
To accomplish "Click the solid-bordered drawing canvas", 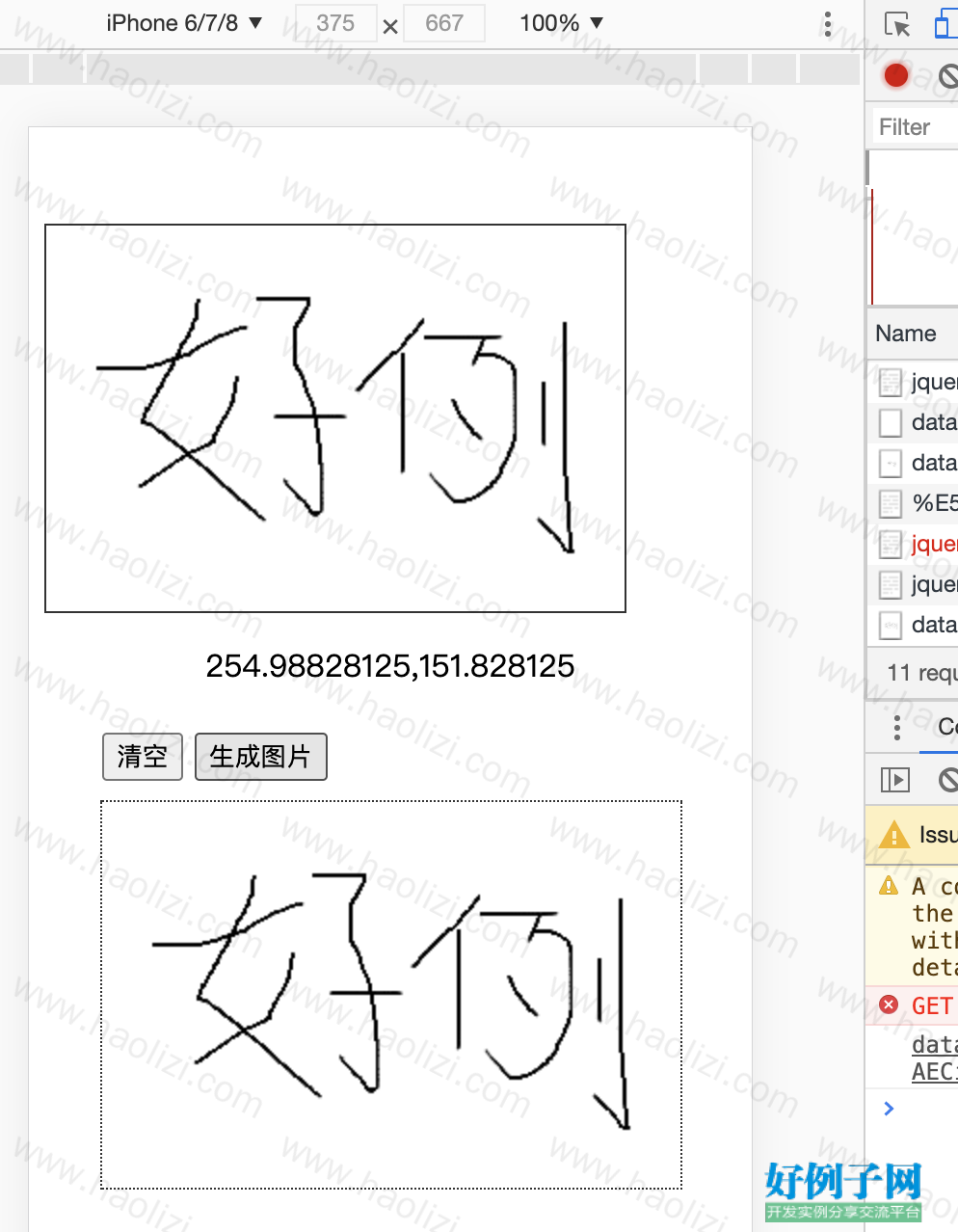I will pos(335,418).
